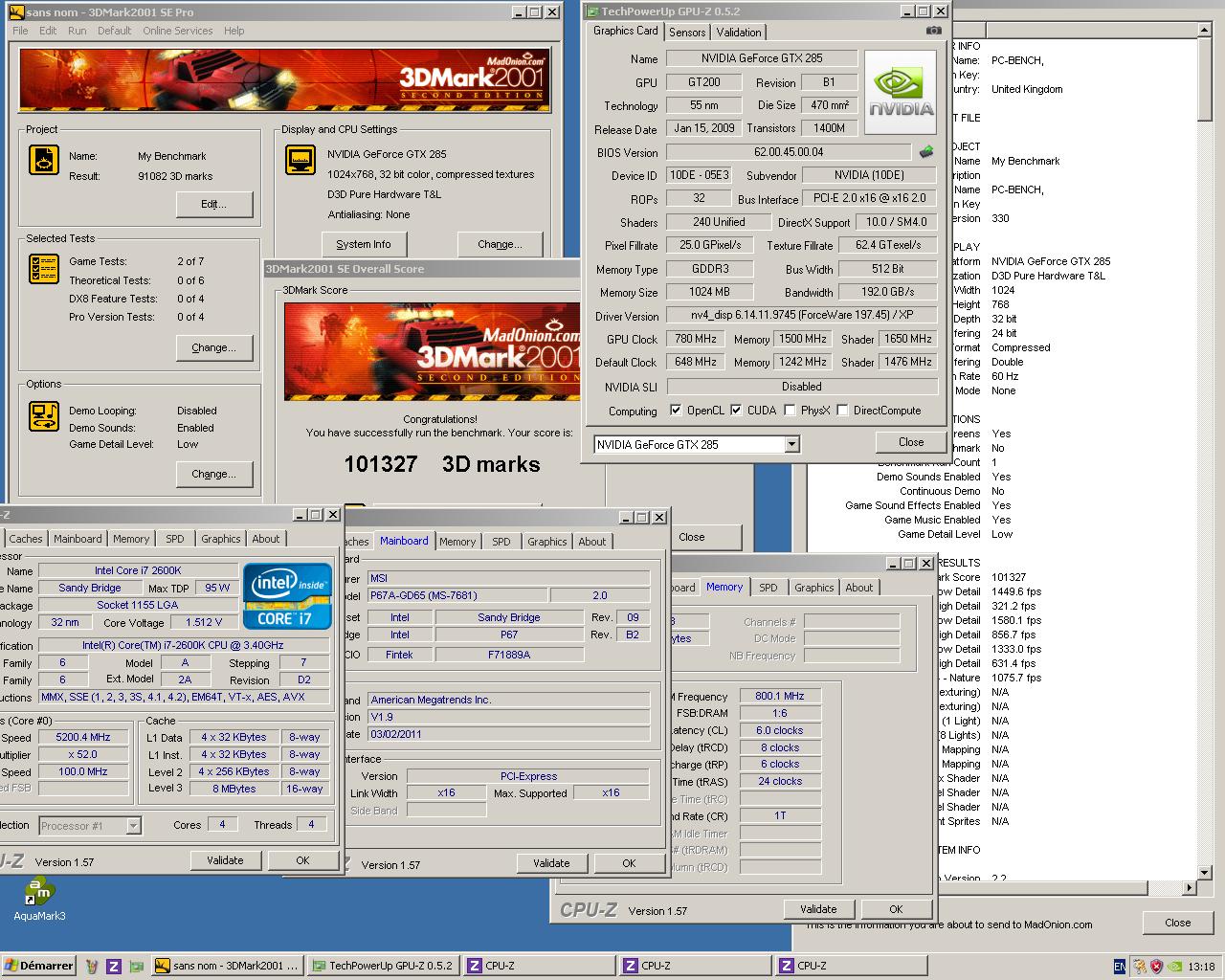Click the camera screenshot icon in GPU-Z
This screenshot has height=980, width=1225.
click(933, 31)
